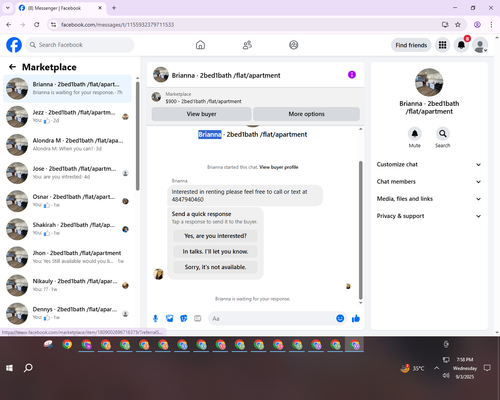Expand the Chat members section
The image size is (500, 400).
point(429,182)
